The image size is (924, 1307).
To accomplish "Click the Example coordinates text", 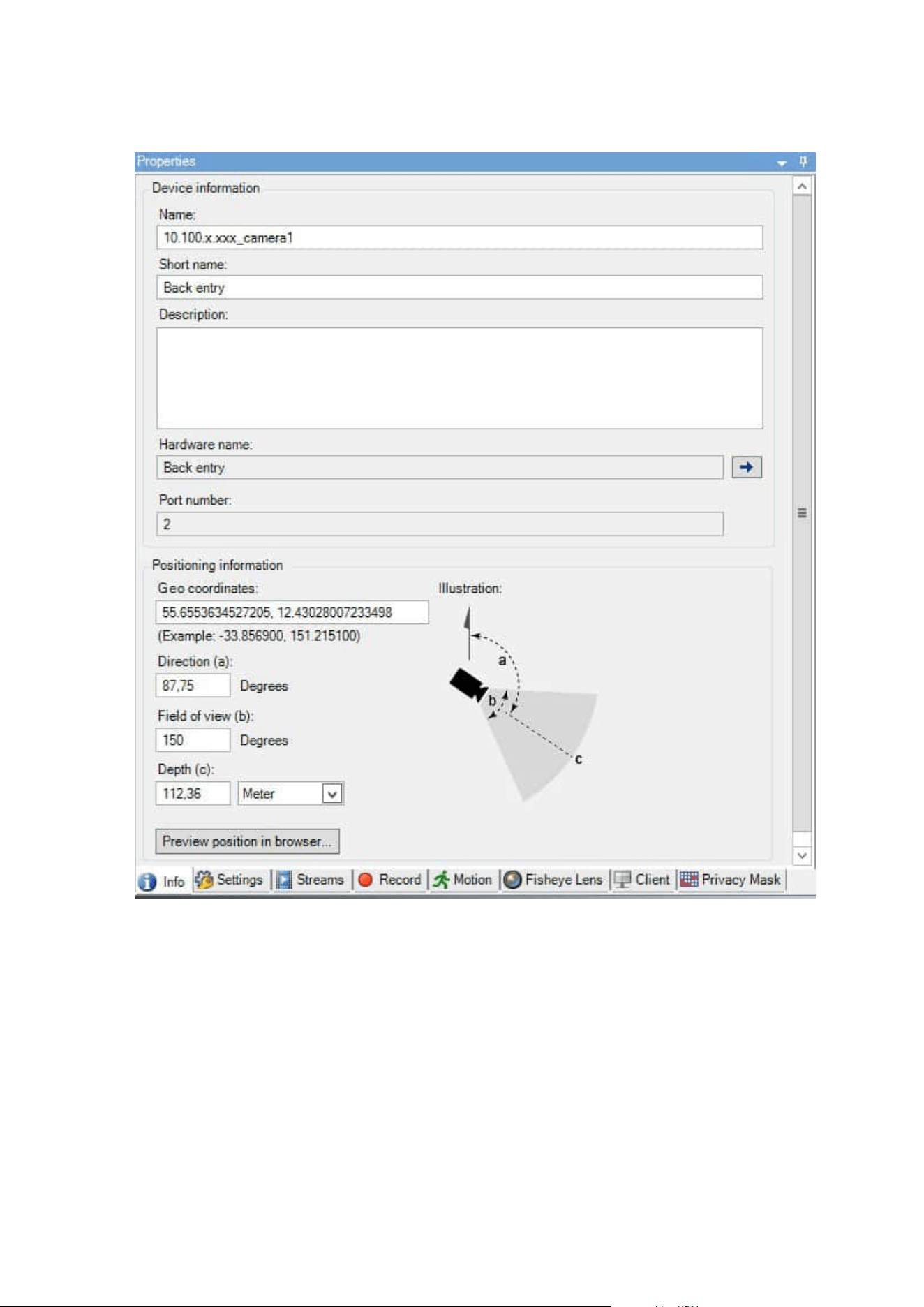I will (x=259, y=636).
